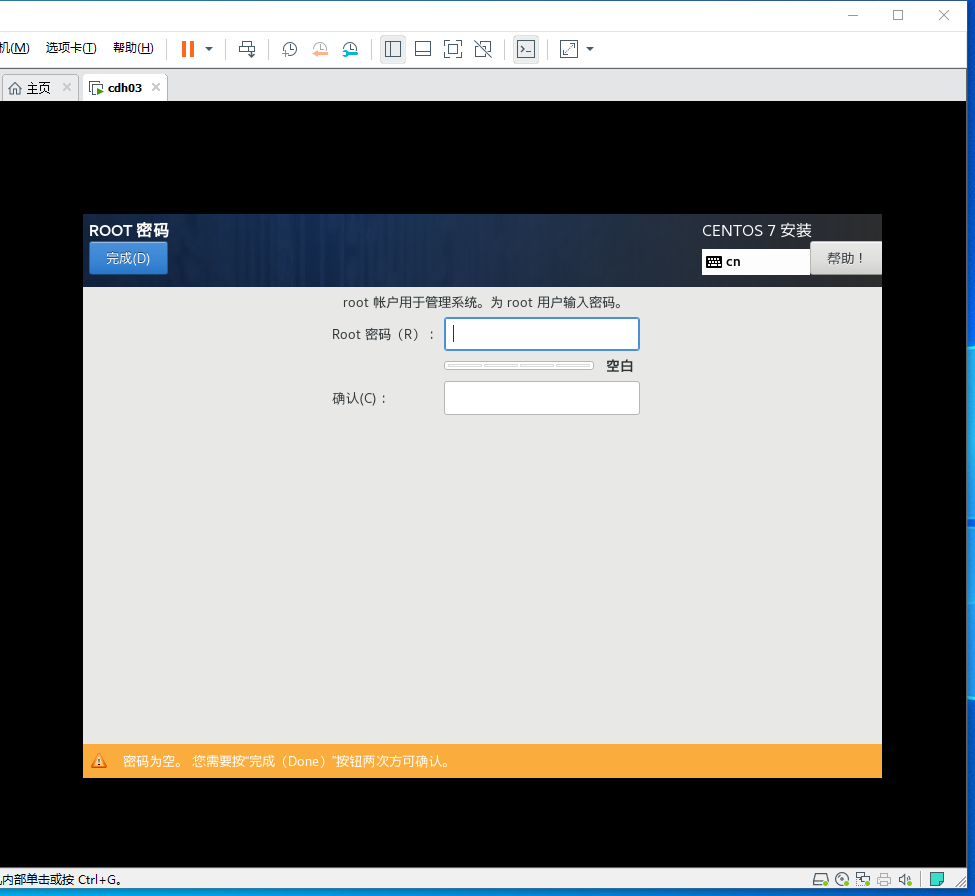Switch to Unity mode icon
This screenshot has height=896, width=975.
483,49
